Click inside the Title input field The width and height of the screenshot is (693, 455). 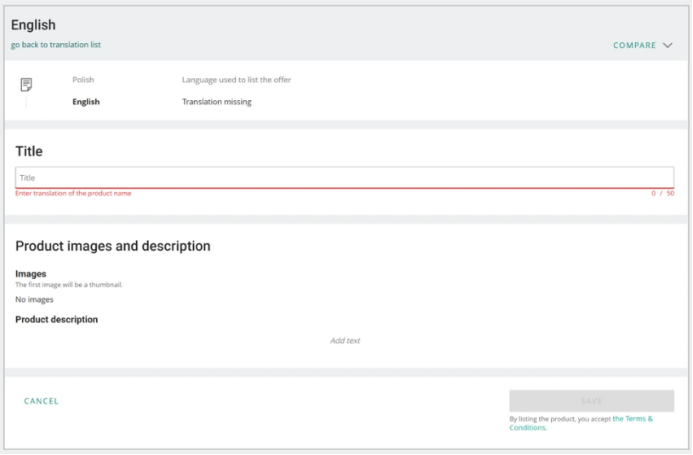coord(344,177)
